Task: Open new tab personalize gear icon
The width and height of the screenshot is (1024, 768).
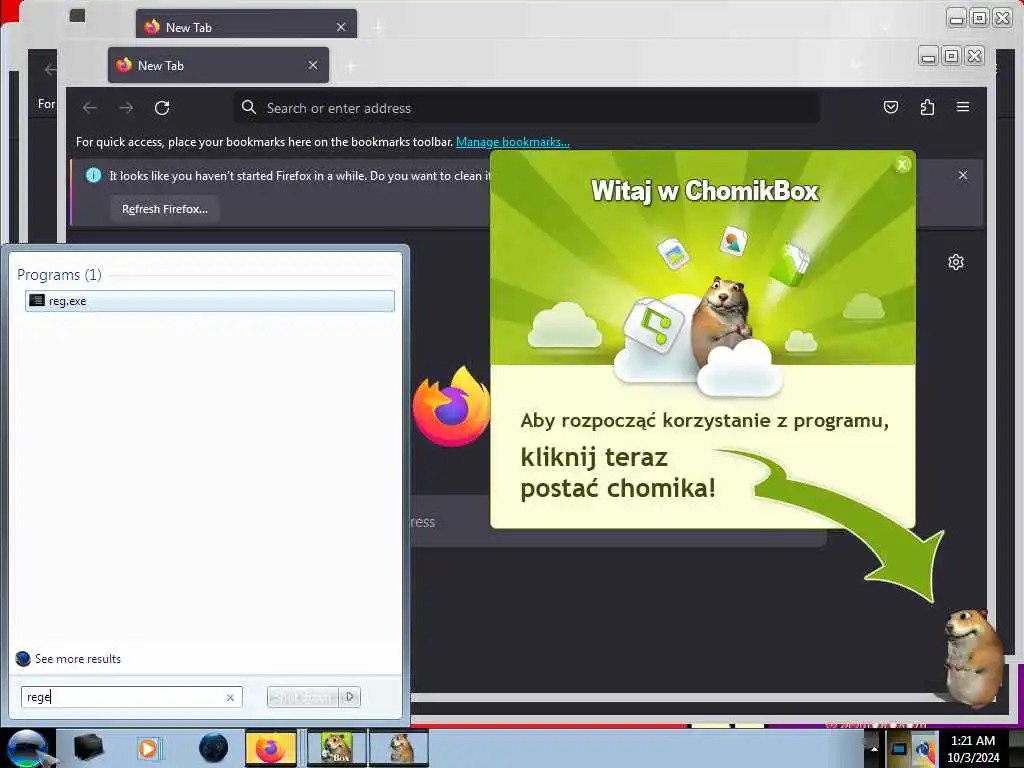Action: point(955,262)
